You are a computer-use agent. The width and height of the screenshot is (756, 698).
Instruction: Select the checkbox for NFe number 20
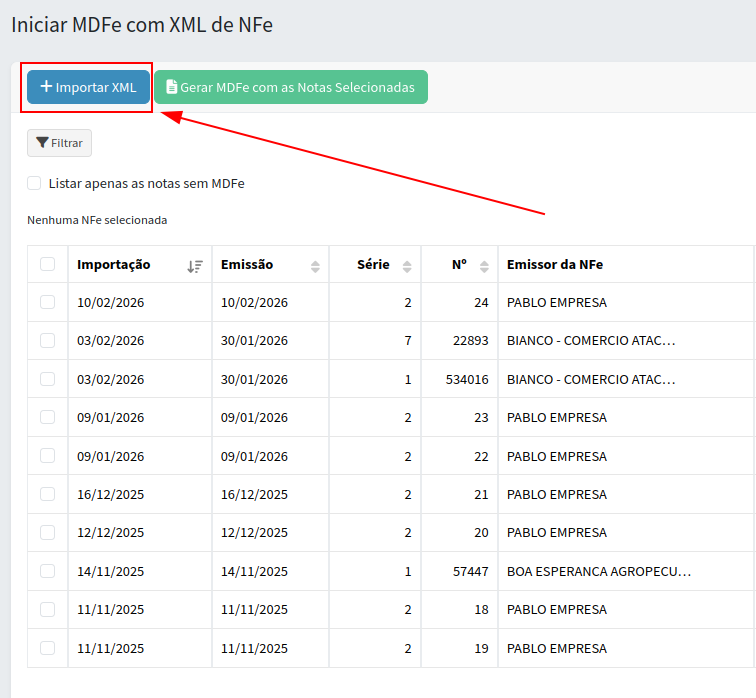tap(47, 532)
